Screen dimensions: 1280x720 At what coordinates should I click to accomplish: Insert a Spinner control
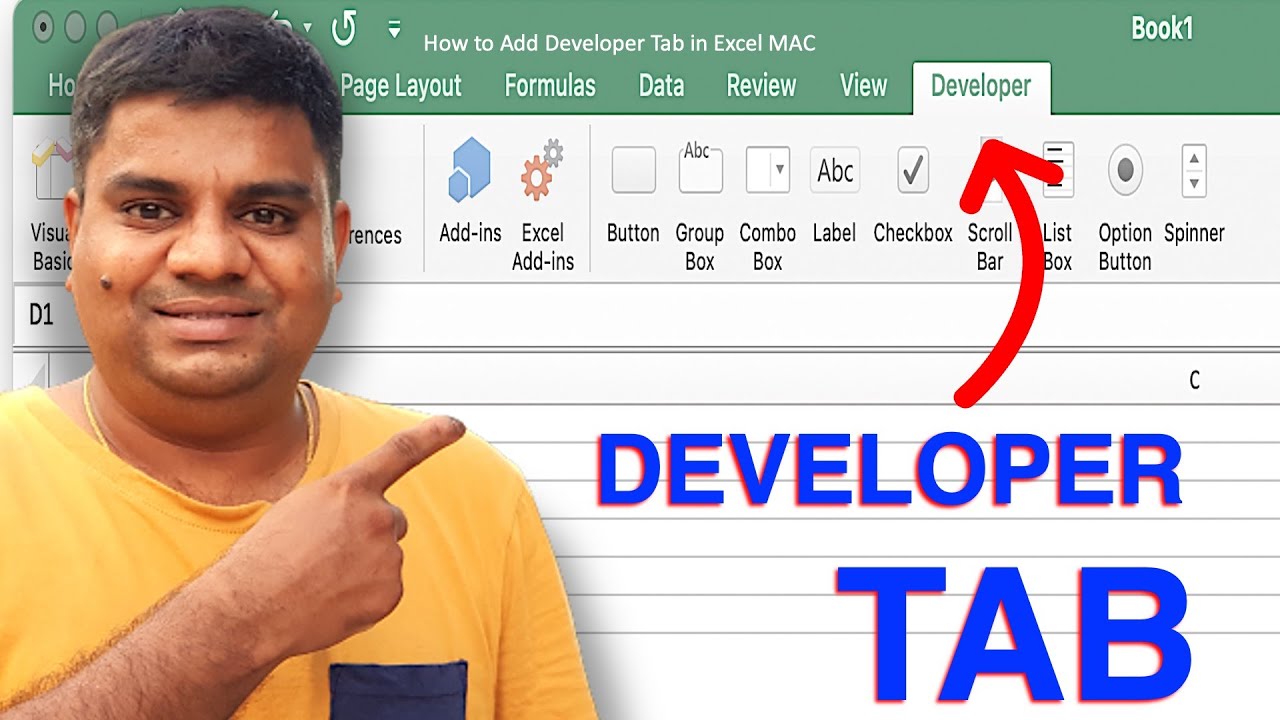(1194, 170)
